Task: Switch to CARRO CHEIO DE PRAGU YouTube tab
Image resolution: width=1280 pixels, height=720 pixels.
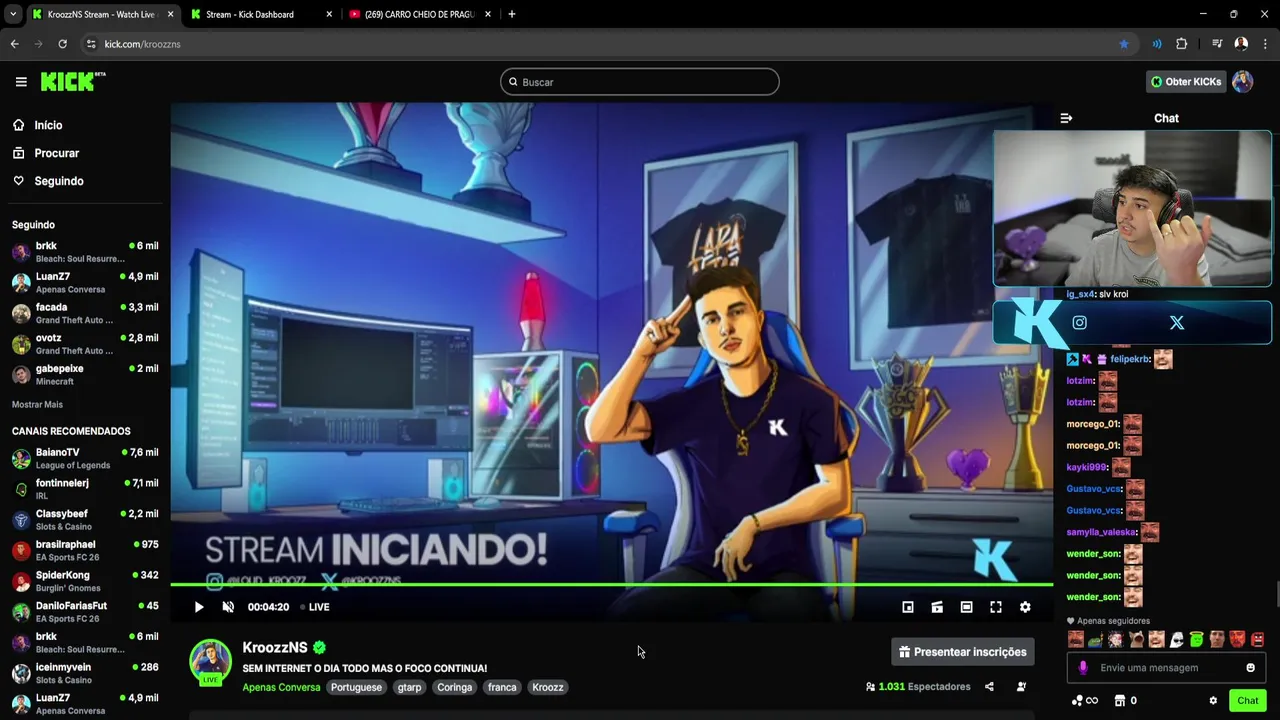Action: pyautogui.click(x=420, y=14)
